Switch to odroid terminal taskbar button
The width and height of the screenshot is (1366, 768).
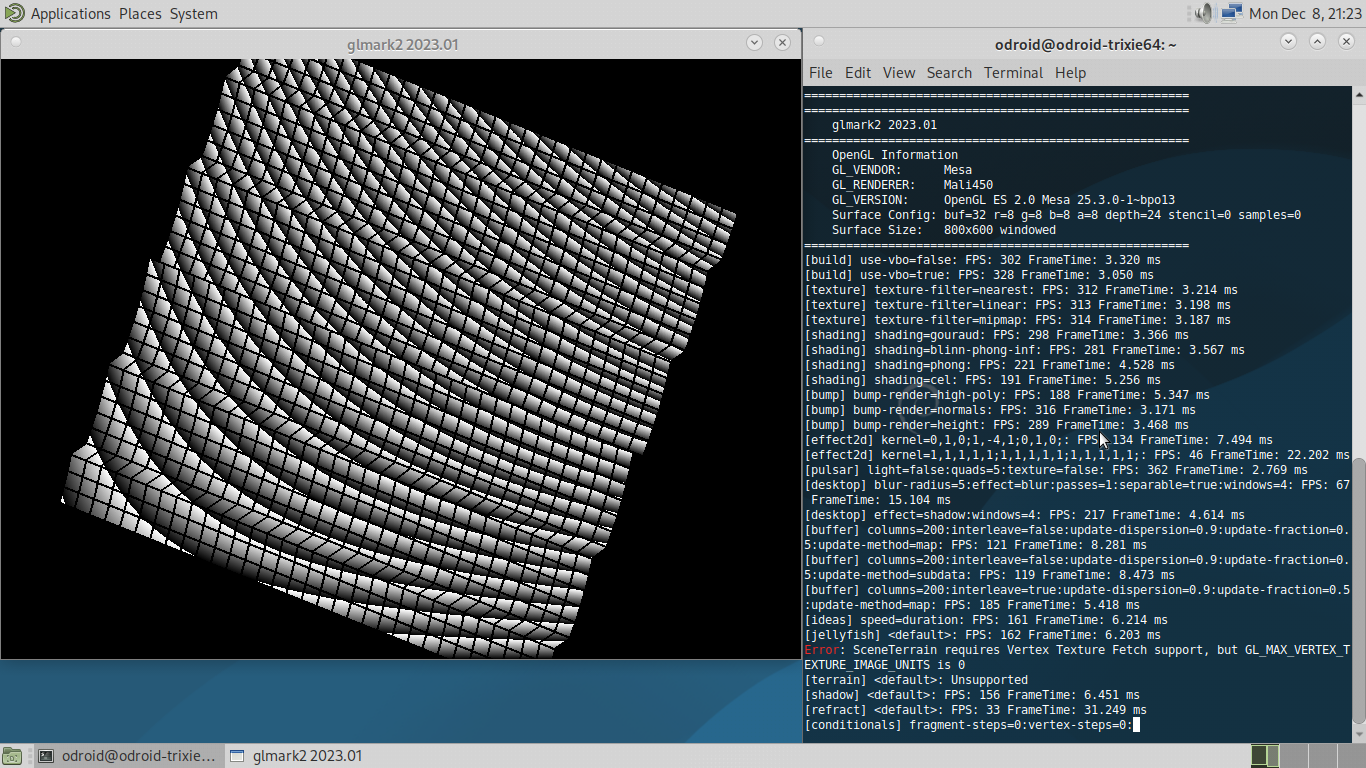(x=126, y=756)
